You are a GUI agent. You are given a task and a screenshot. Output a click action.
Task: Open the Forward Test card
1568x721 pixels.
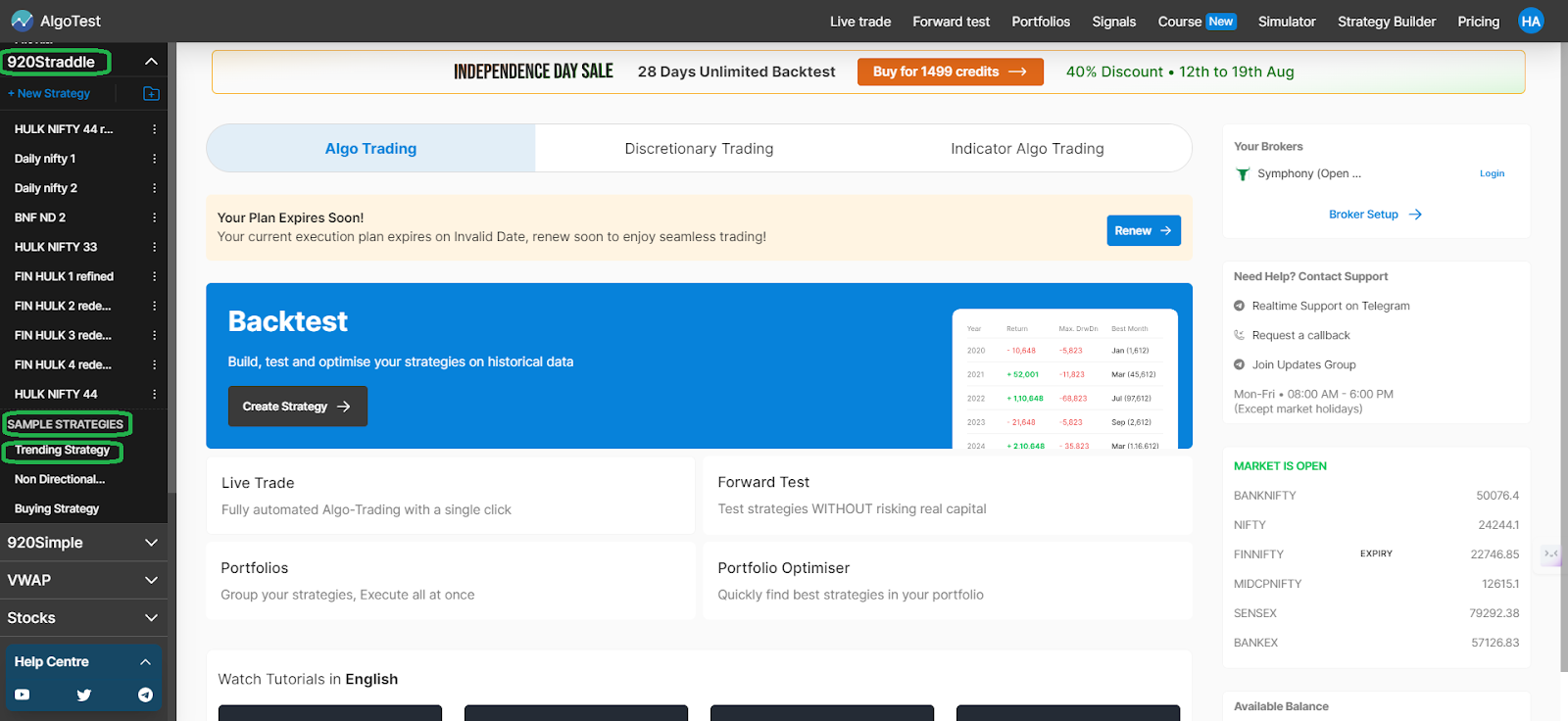[948, 496]
